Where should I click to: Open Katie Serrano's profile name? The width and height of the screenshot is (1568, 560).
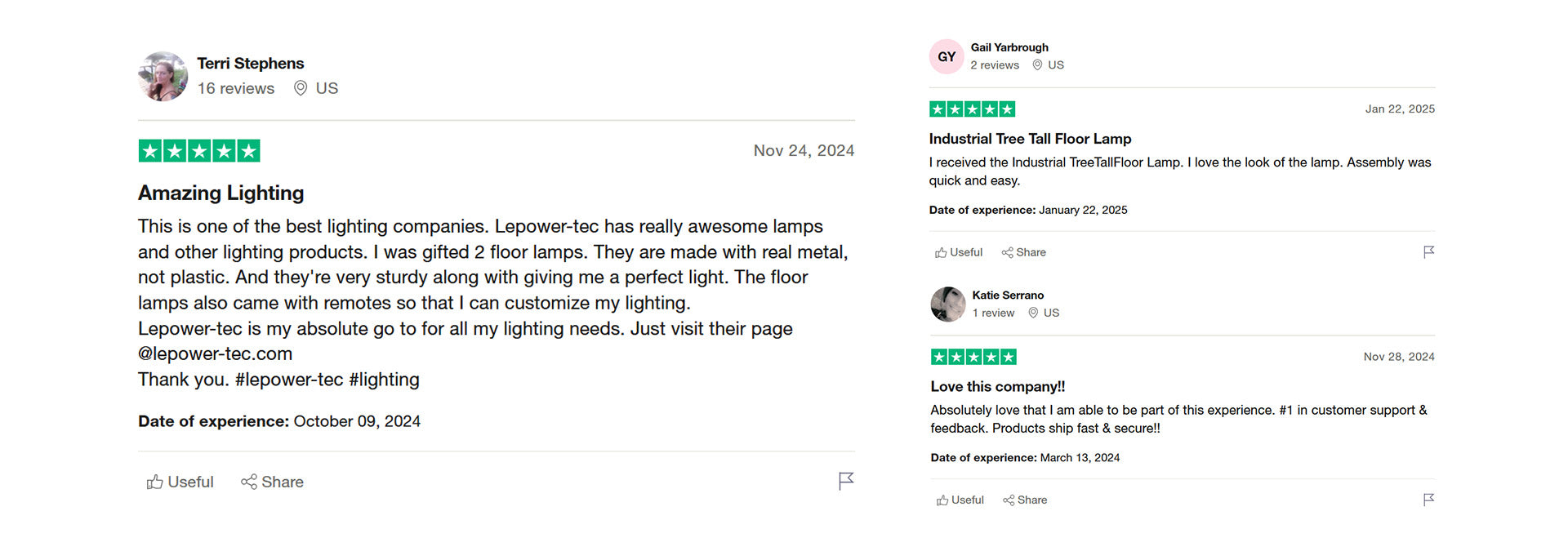point(1008,296)
